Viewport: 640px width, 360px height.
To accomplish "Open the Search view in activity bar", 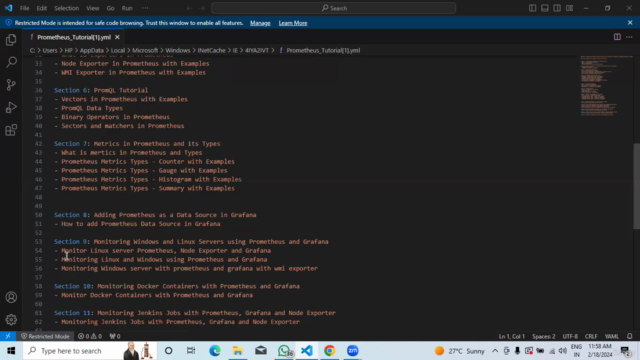I will [x=11, y=62].
